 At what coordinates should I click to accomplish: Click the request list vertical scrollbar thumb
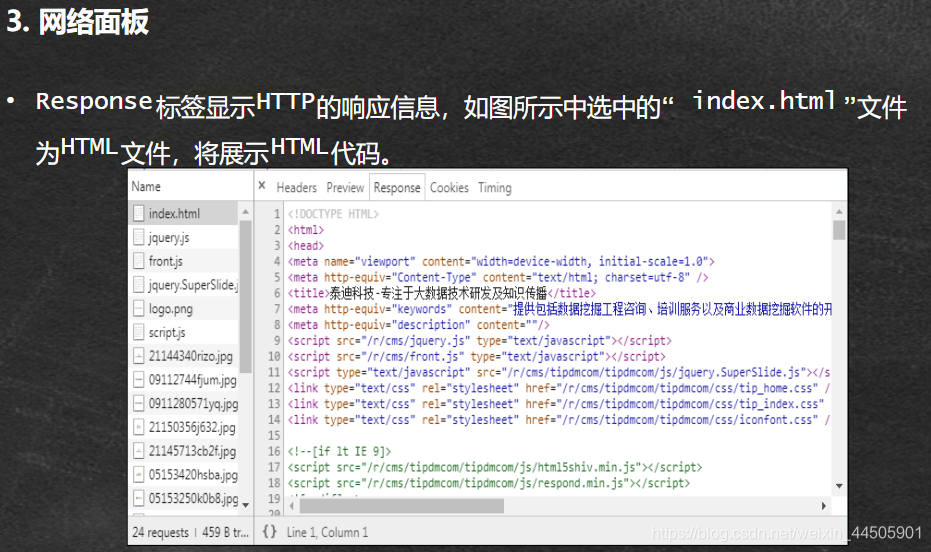click(245, 297)
